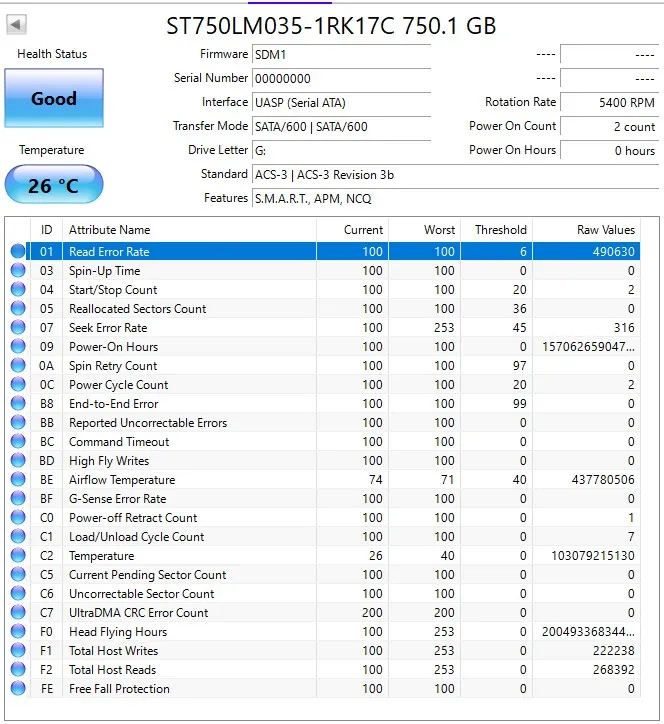Image resolution: width=664 pixels, height=724 pixels.
Task: Select status icon of Read Error Rate row
Action: 18,251
